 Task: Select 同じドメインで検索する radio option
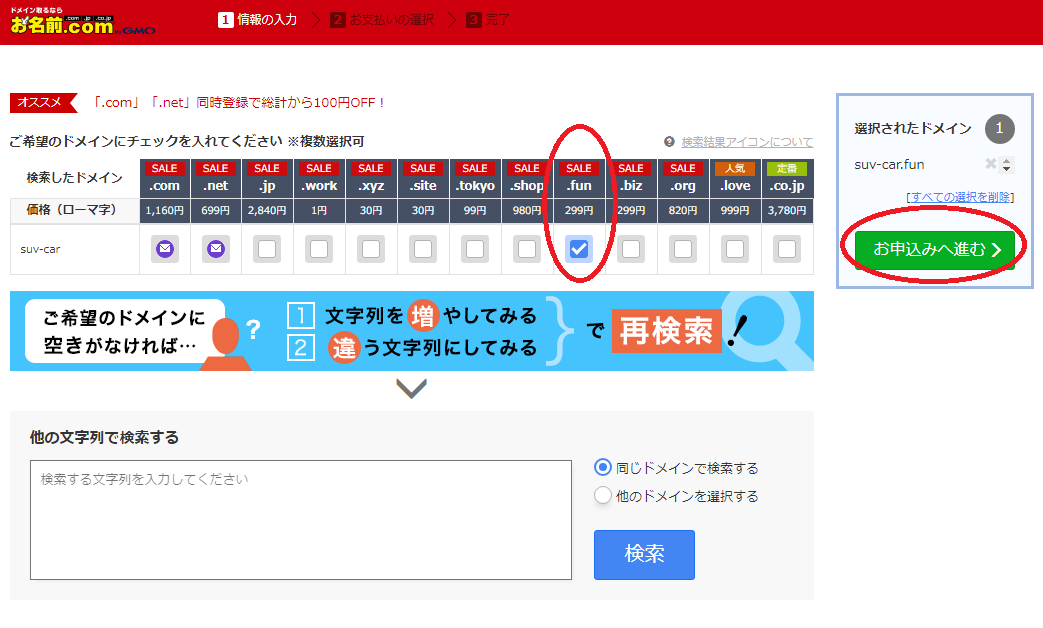[x=603, y=467]
